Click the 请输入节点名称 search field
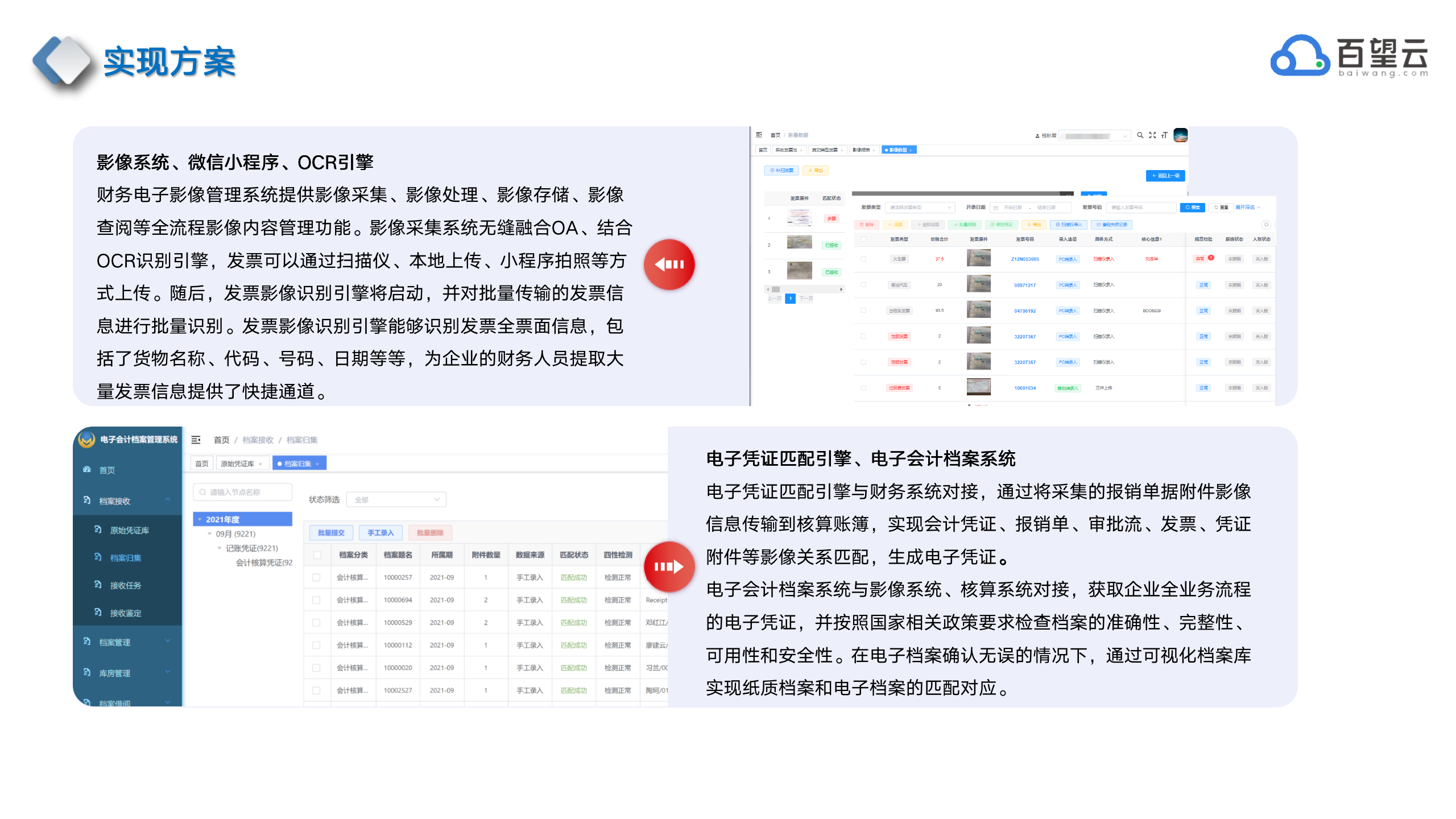The height and width of the screenshot is (819, 1456). (x=243, y=492)
